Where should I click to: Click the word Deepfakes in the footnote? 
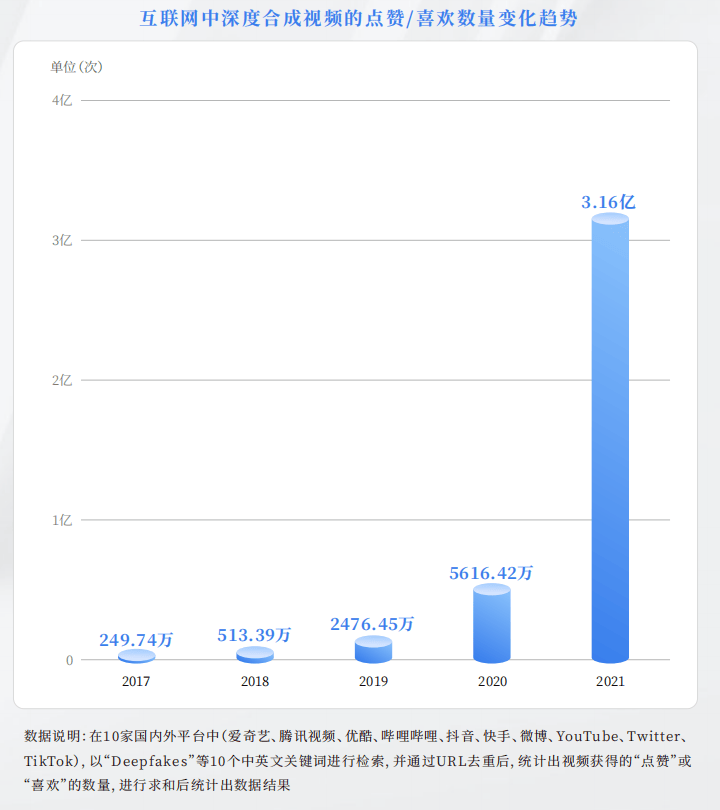tap(149, 761)
